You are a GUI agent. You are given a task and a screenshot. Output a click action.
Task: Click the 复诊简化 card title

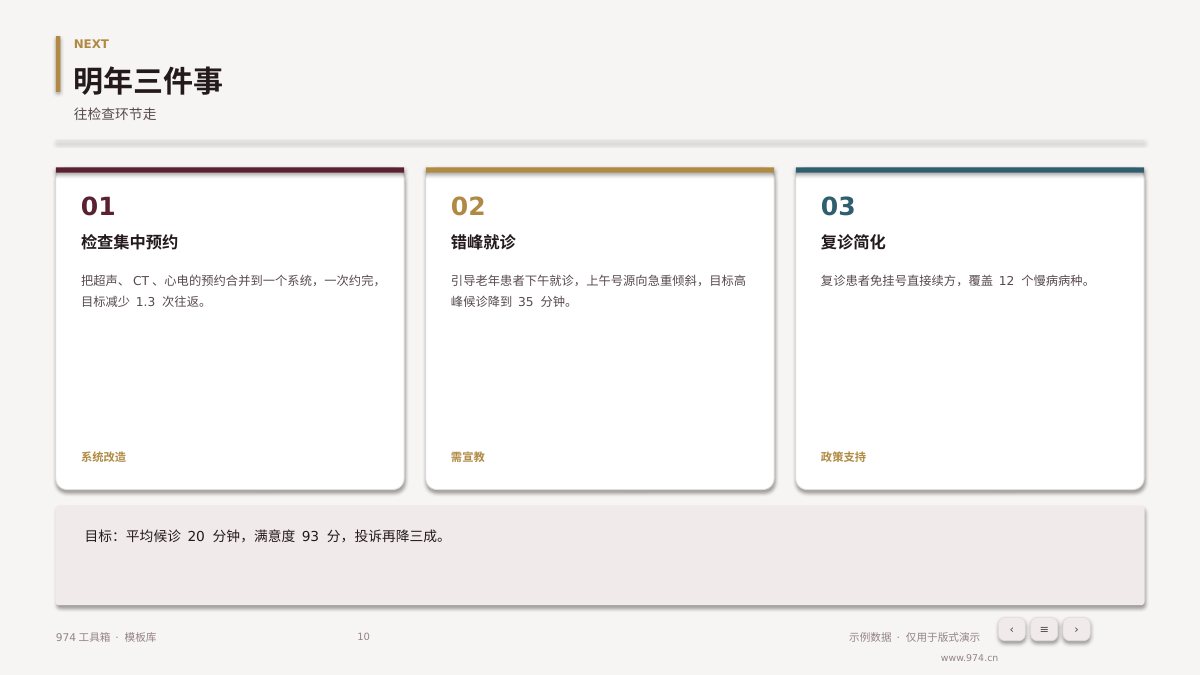[853, 242]
